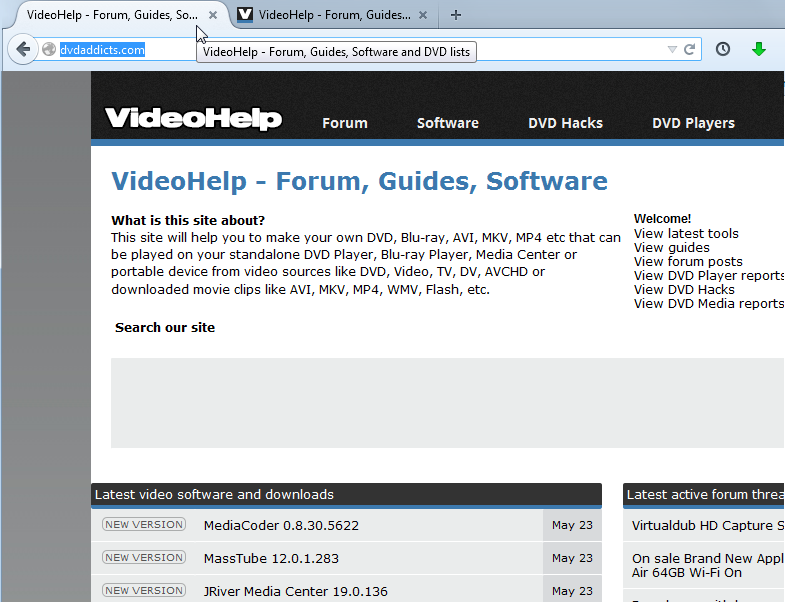Click the Welcome! heading
Image resolution: width=785 pixels, height=602 pixels.
pyautogui.click(x=662, y=218)
